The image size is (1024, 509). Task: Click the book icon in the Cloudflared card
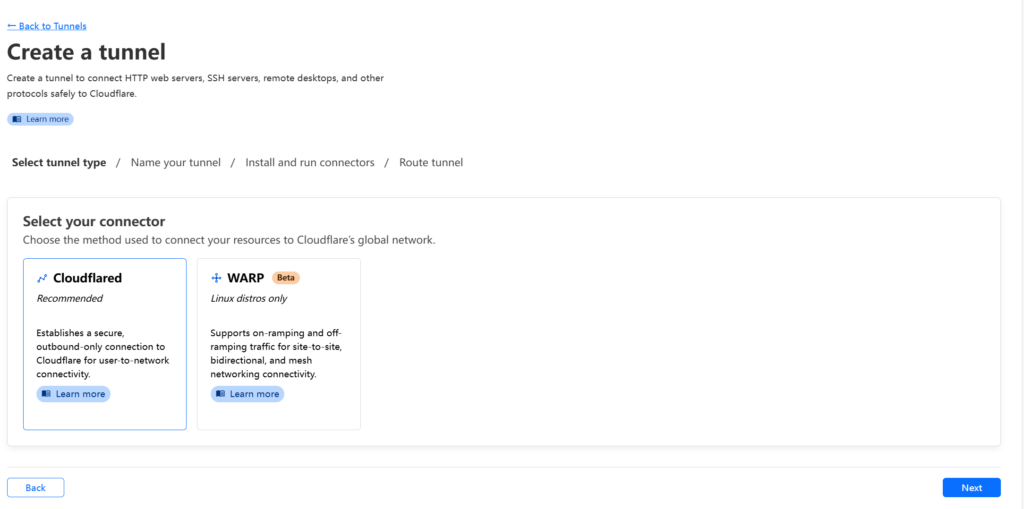46,394
